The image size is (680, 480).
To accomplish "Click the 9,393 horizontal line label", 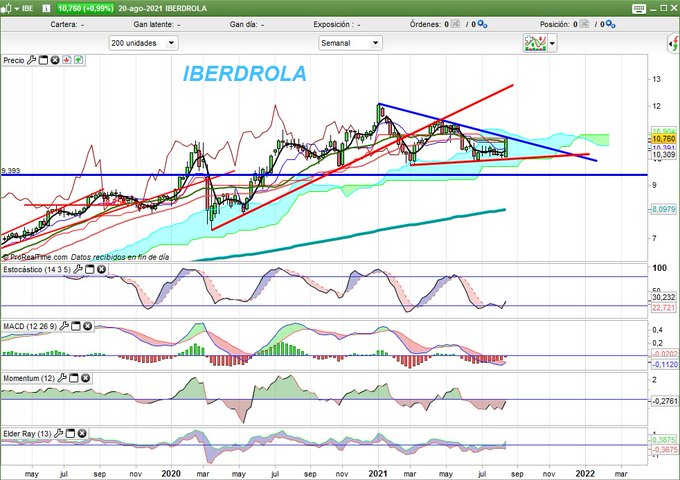I will pyautogui.click(x=11, y=171).
